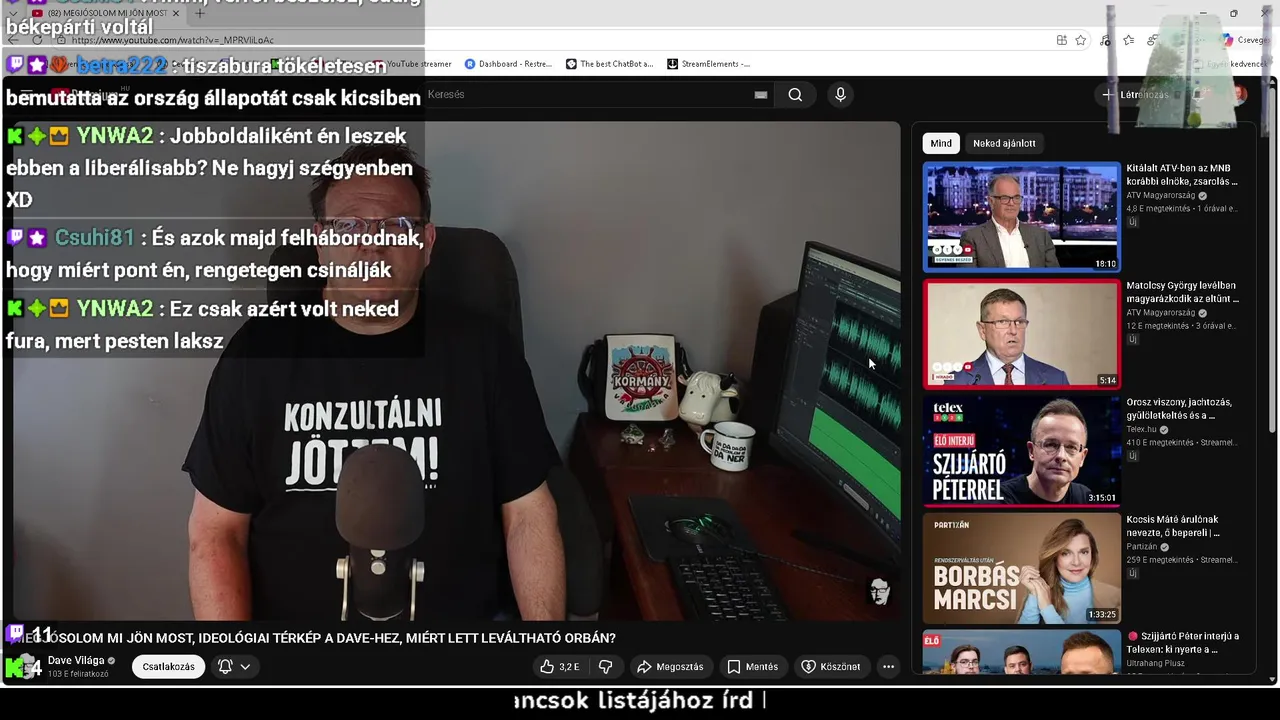Open the Borbás Marcsi Partizán thumbnail
The width and height of the screenshot is (1280, 720).
(x=1021, y=567)
